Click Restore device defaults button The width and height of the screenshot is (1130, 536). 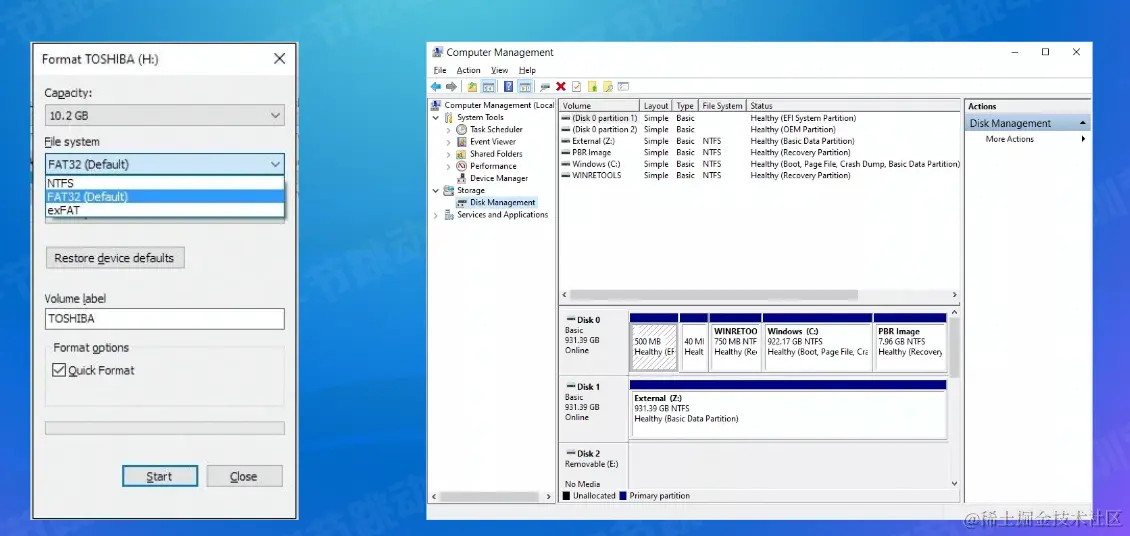click(x=114, y=258)
